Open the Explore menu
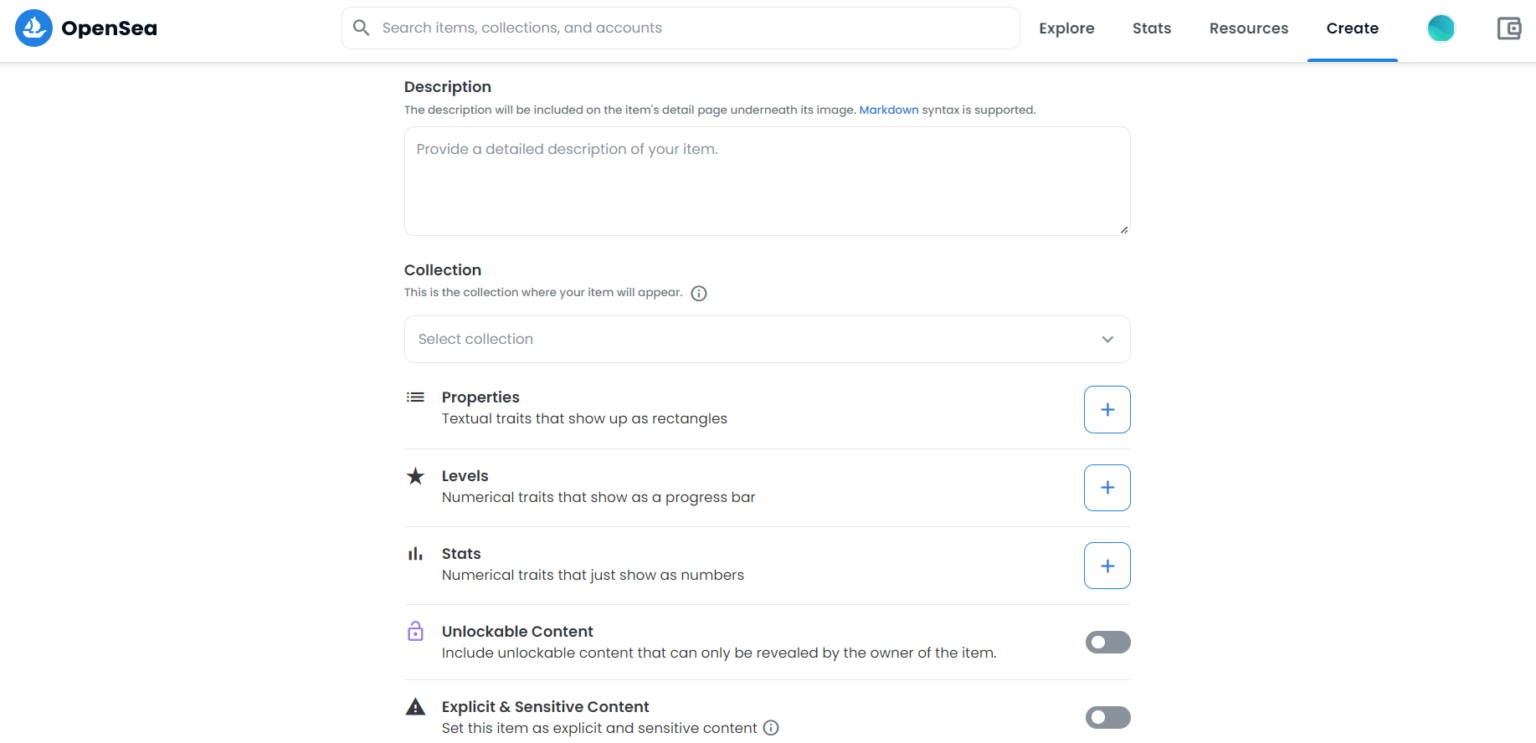The height and width of the screenshot is (743, 1536). pos(1066,28)
